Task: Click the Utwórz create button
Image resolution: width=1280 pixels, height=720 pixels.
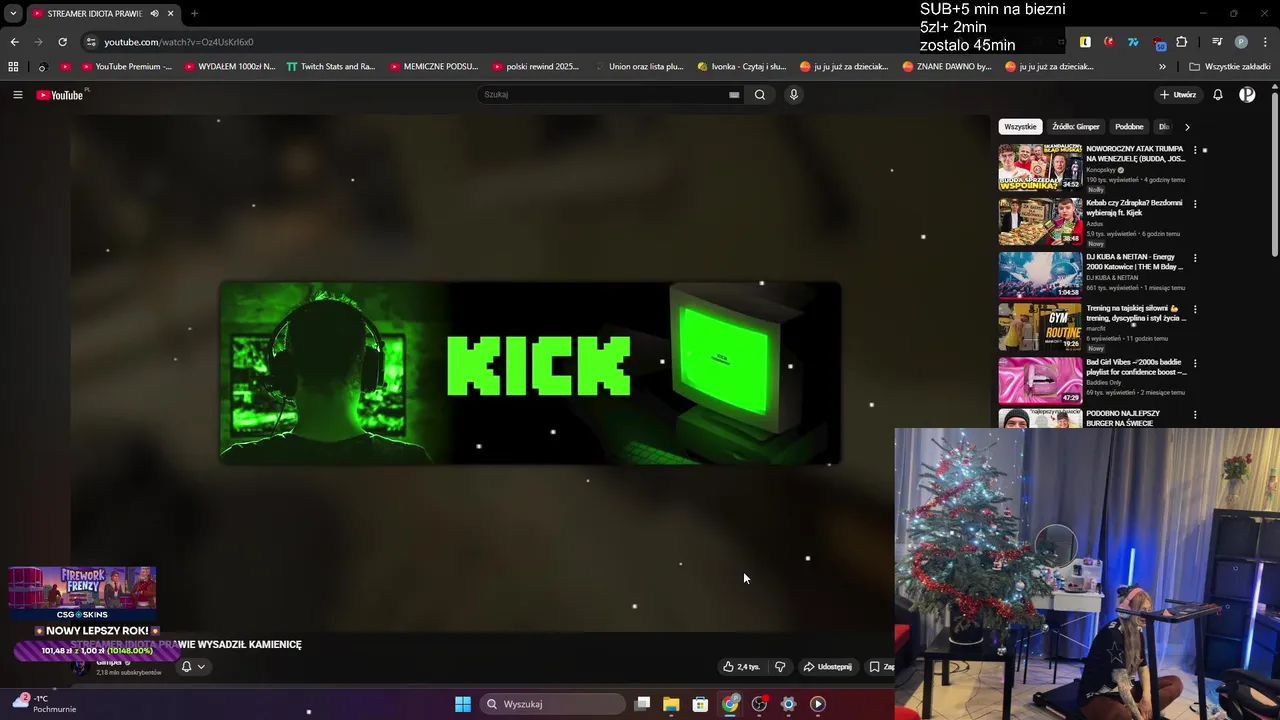Action: pos(1178,95)
